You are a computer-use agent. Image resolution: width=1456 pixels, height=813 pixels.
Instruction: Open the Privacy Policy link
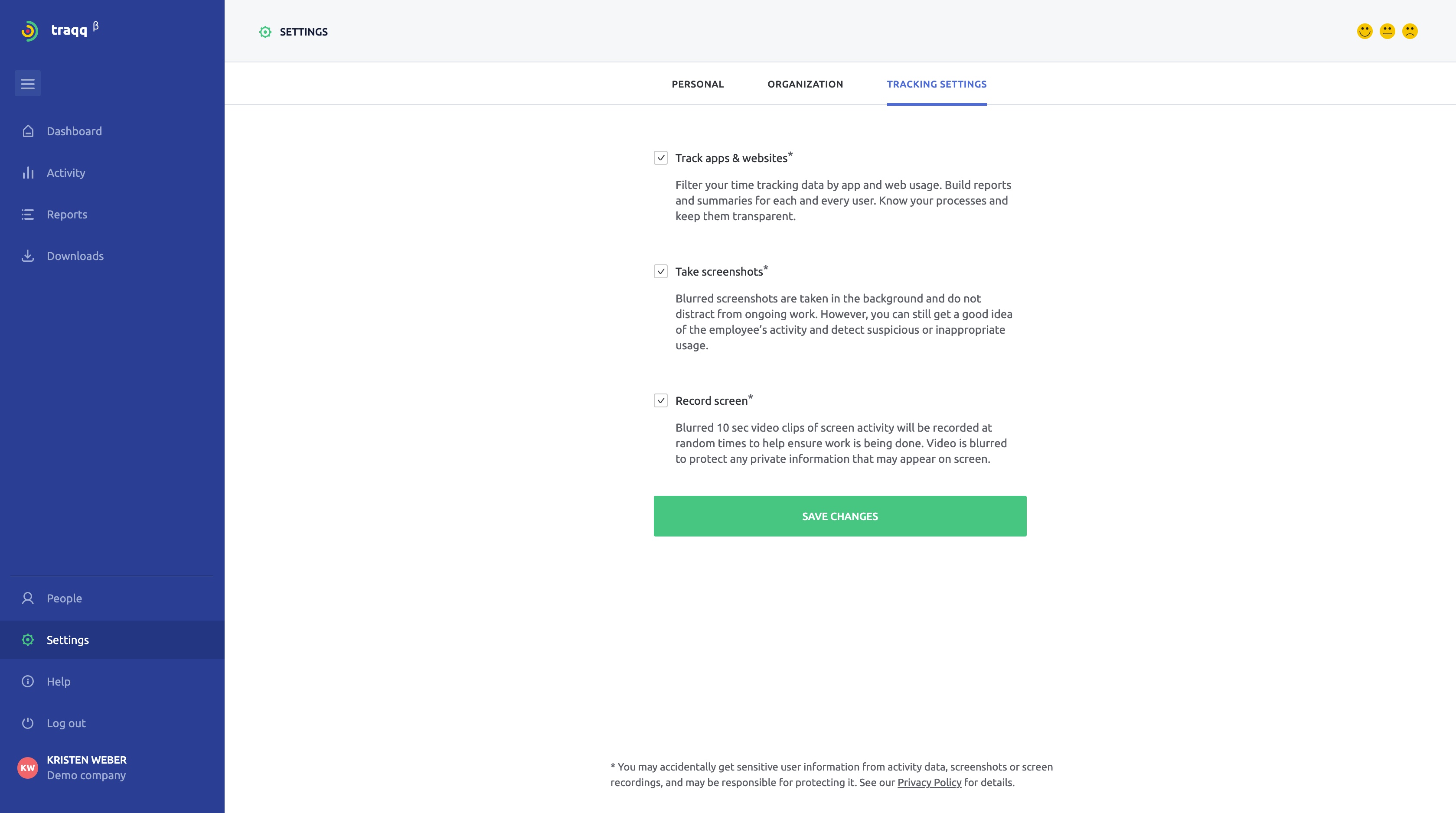click(929, 782)
